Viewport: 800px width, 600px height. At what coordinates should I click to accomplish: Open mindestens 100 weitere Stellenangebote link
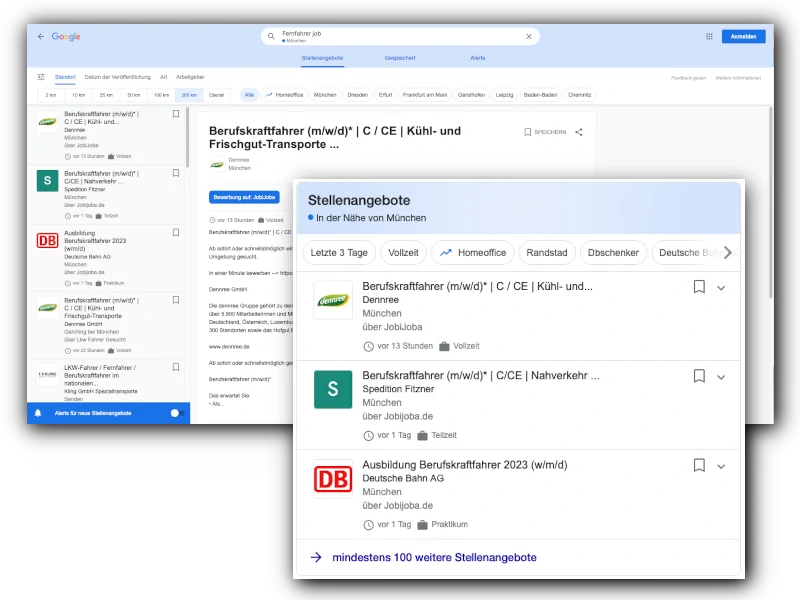coord(433,557)
